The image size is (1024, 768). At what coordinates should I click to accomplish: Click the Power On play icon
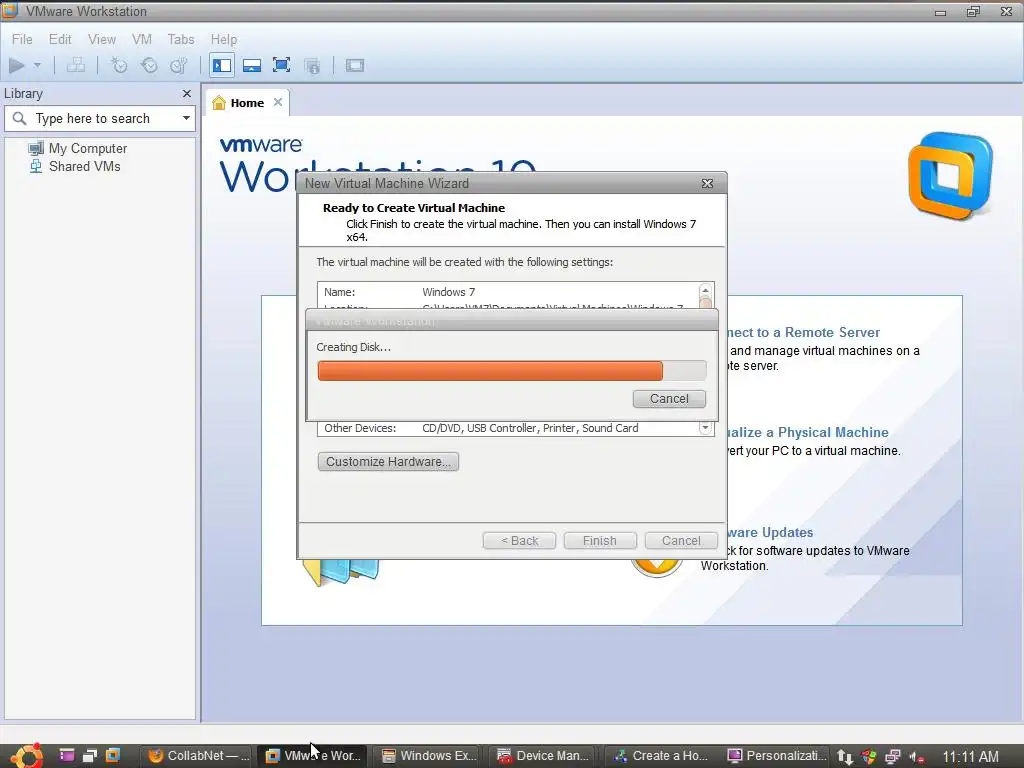point(17,65)
